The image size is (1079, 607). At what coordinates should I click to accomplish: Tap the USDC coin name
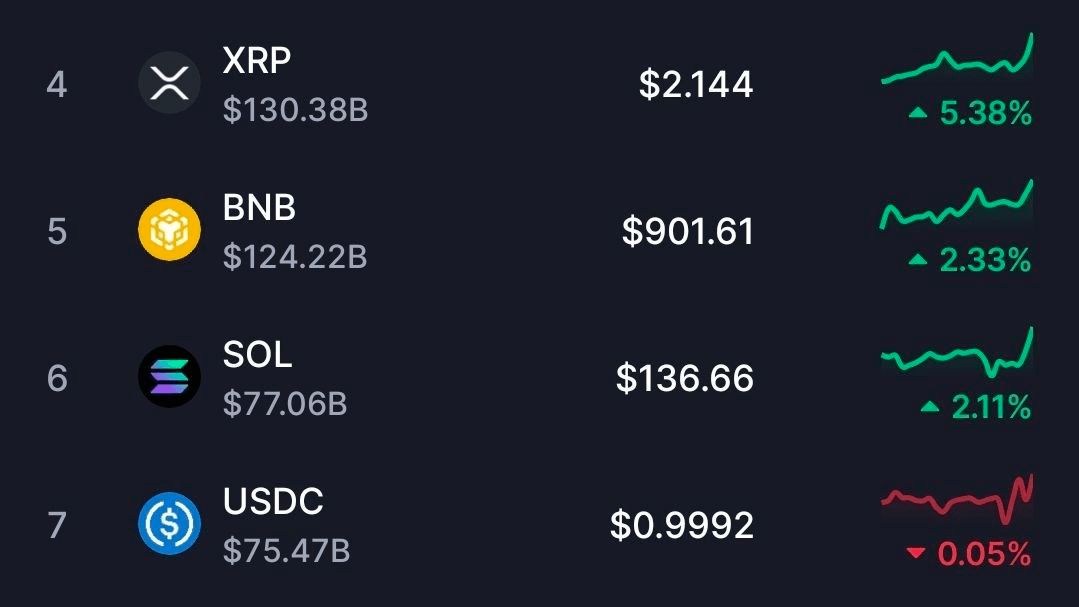point(273,501)
